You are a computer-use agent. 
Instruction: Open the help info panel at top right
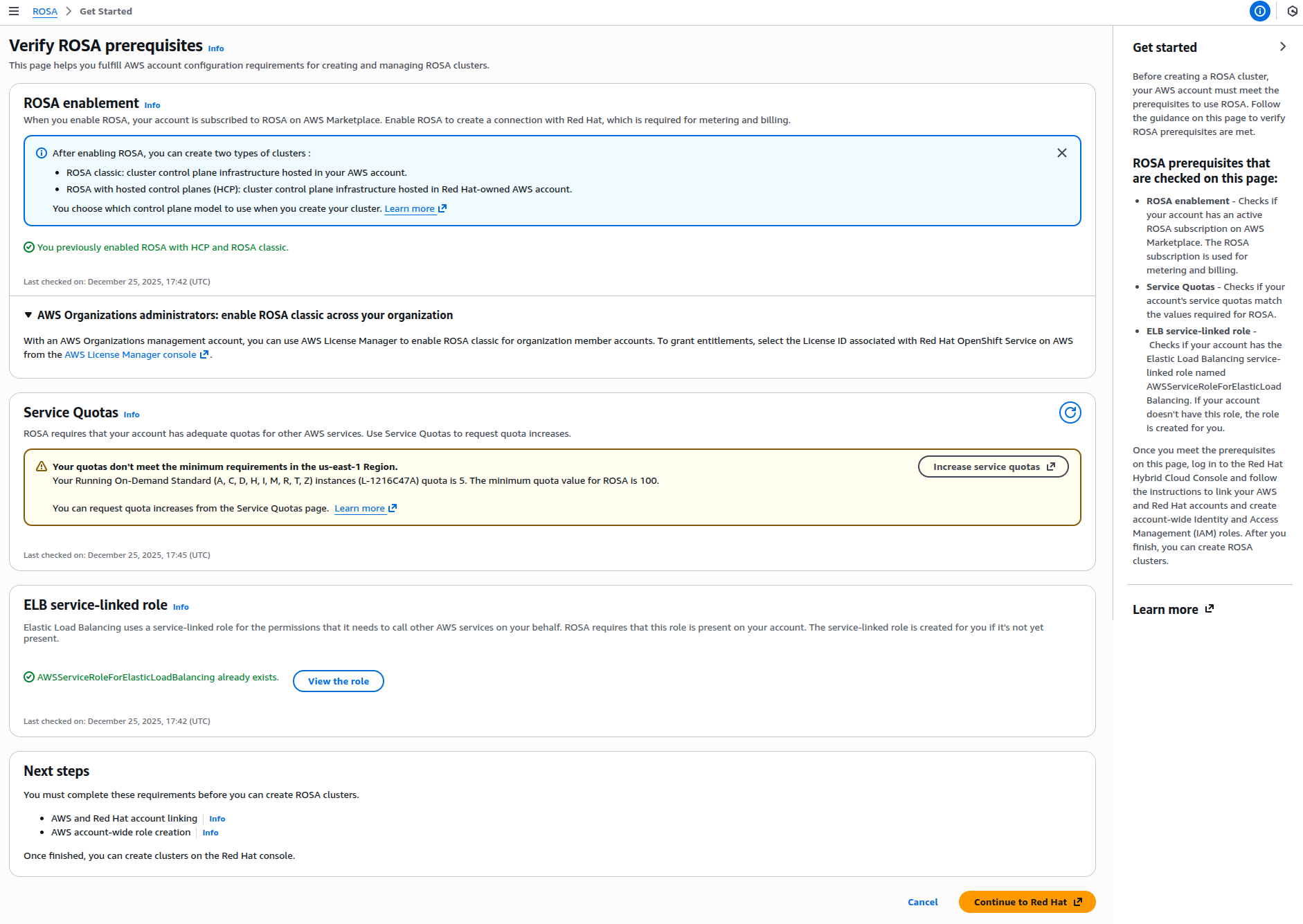click(1259, 11)
